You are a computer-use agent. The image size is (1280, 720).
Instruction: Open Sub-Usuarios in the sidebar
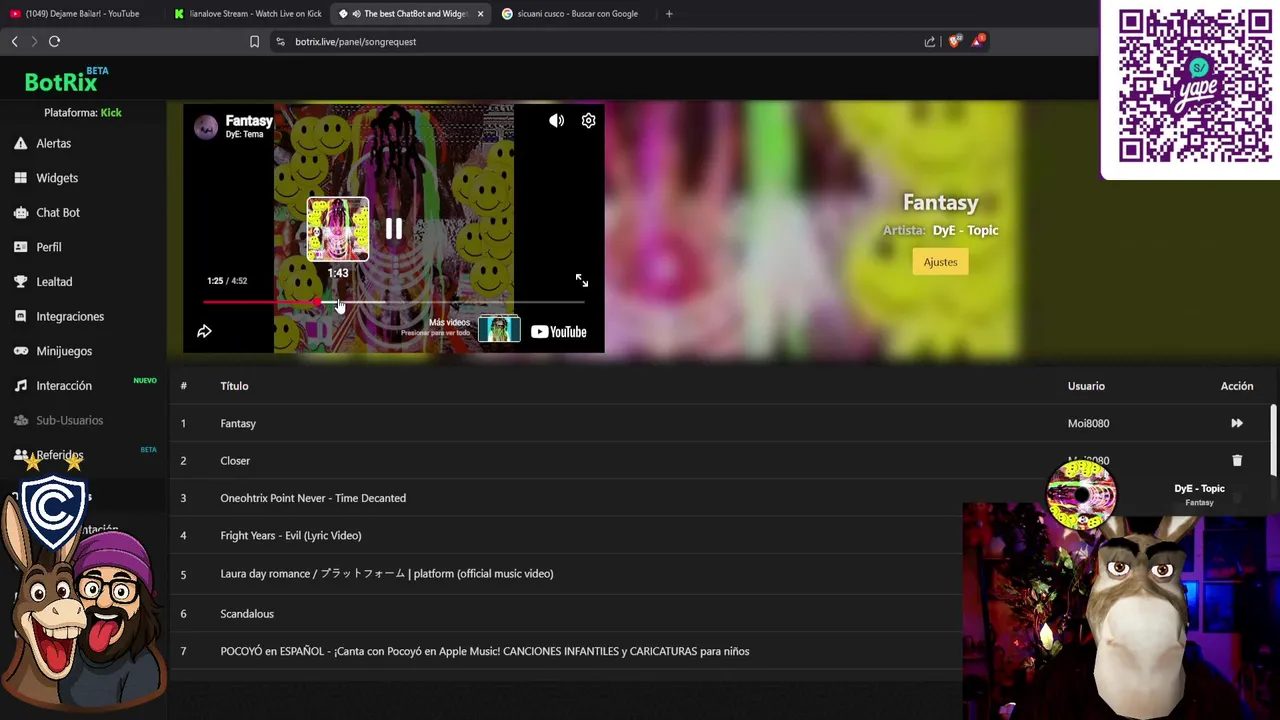point(69,420)
